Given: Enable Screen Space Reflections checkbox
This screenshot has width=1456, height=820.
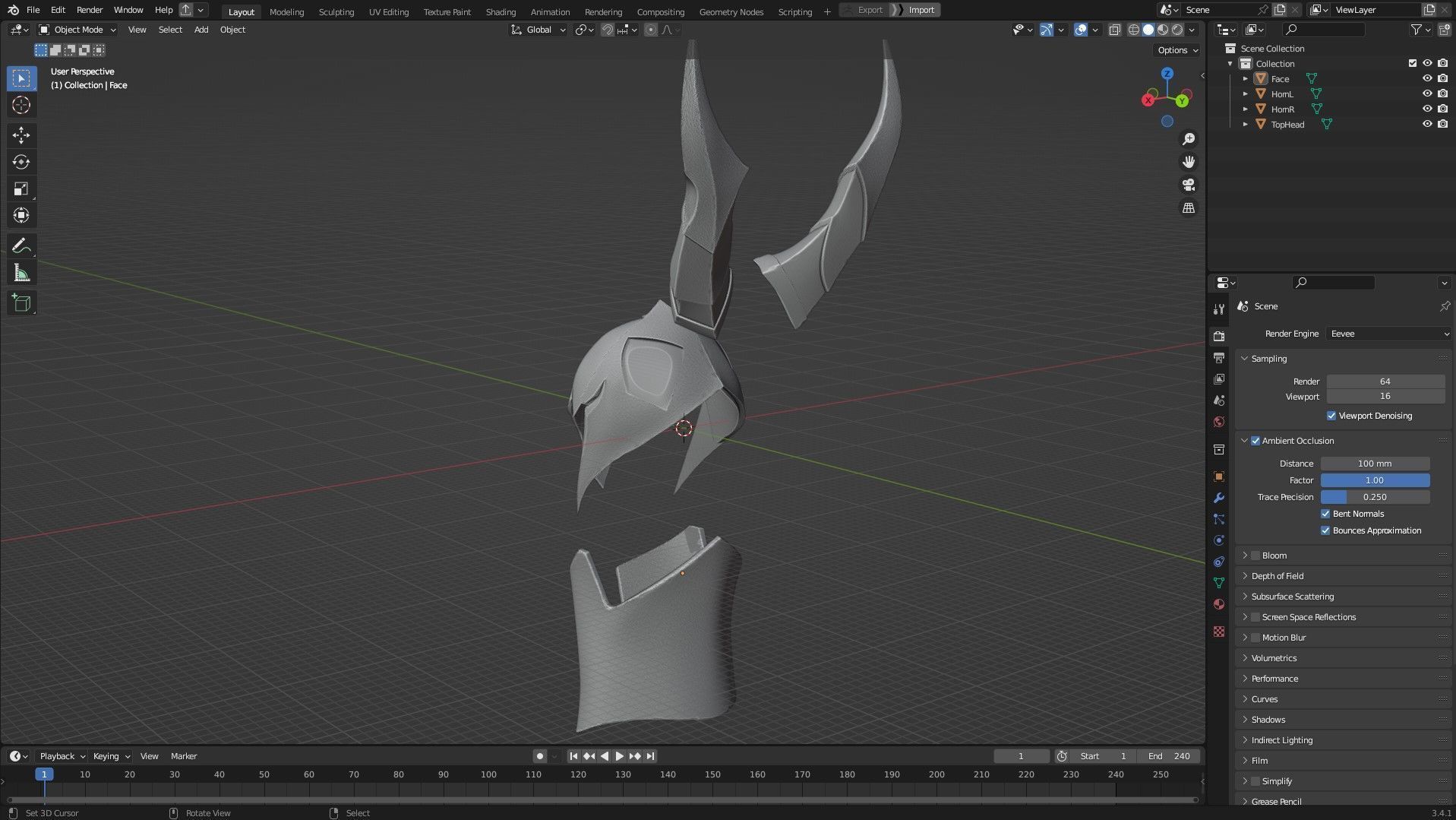Looking at the screenshot, I should point(1255,617).
